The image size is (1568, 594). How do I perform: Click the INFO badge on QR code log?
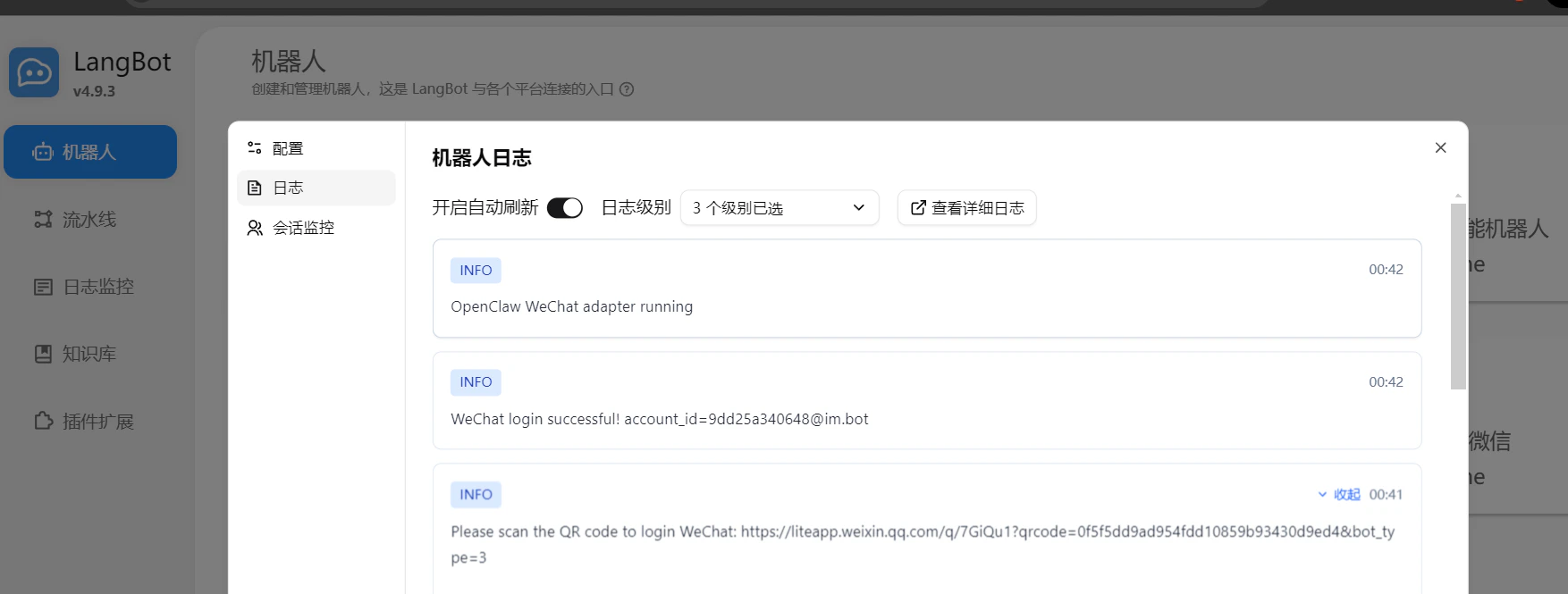tap(476, 495)
